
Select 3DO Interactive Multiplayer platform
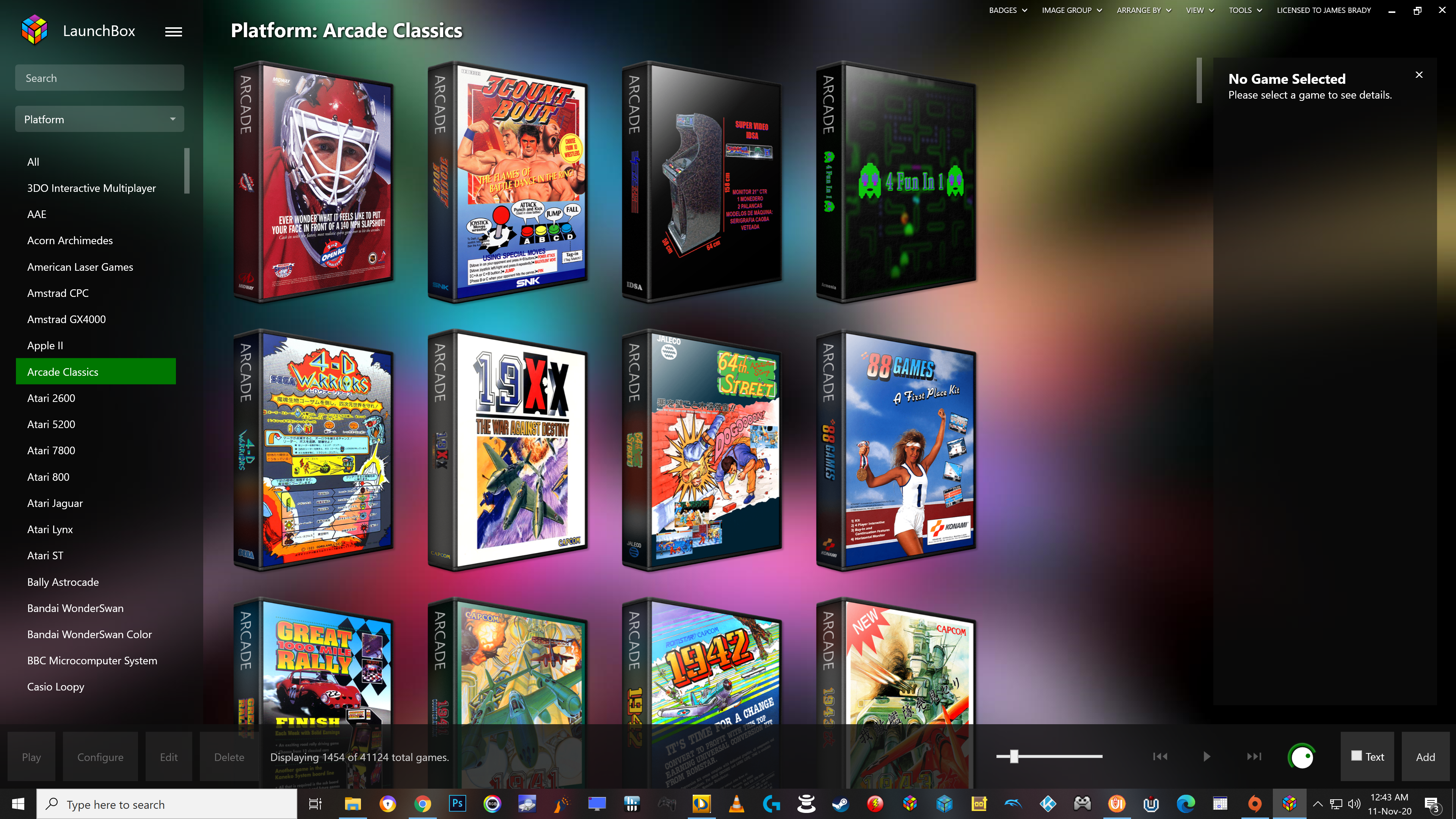(x=96, y=188)
